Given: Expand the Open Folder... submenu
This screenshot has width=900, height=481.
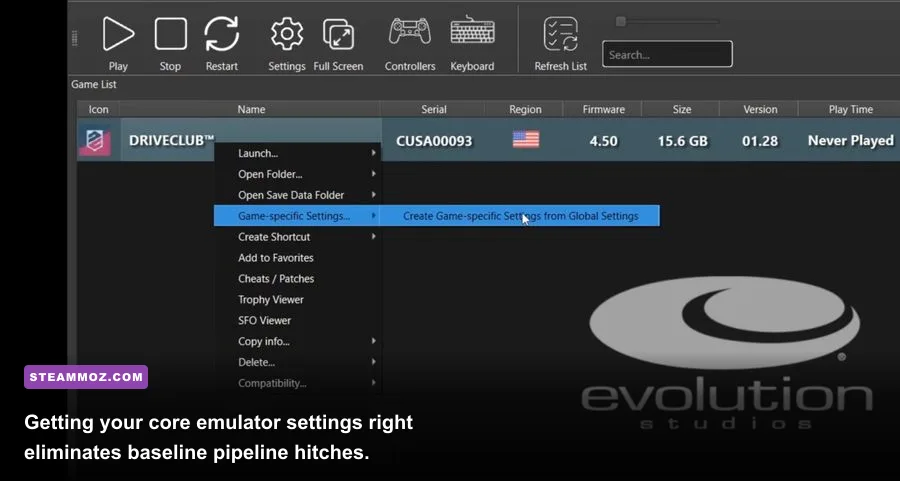Looking at the screenshot, I should click(x=297, y=174).
